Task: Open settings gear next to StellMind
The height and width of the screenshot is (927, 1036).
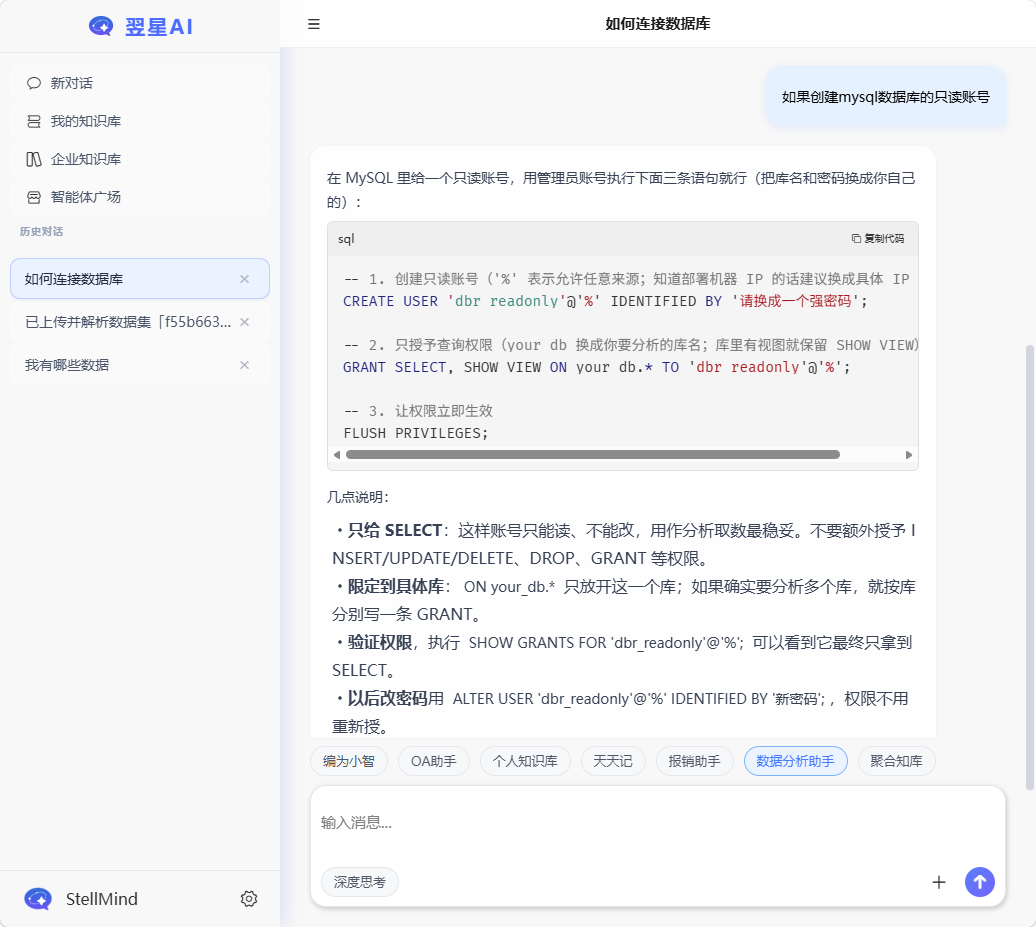Action: pyautogui.click(x=249, y=899)
